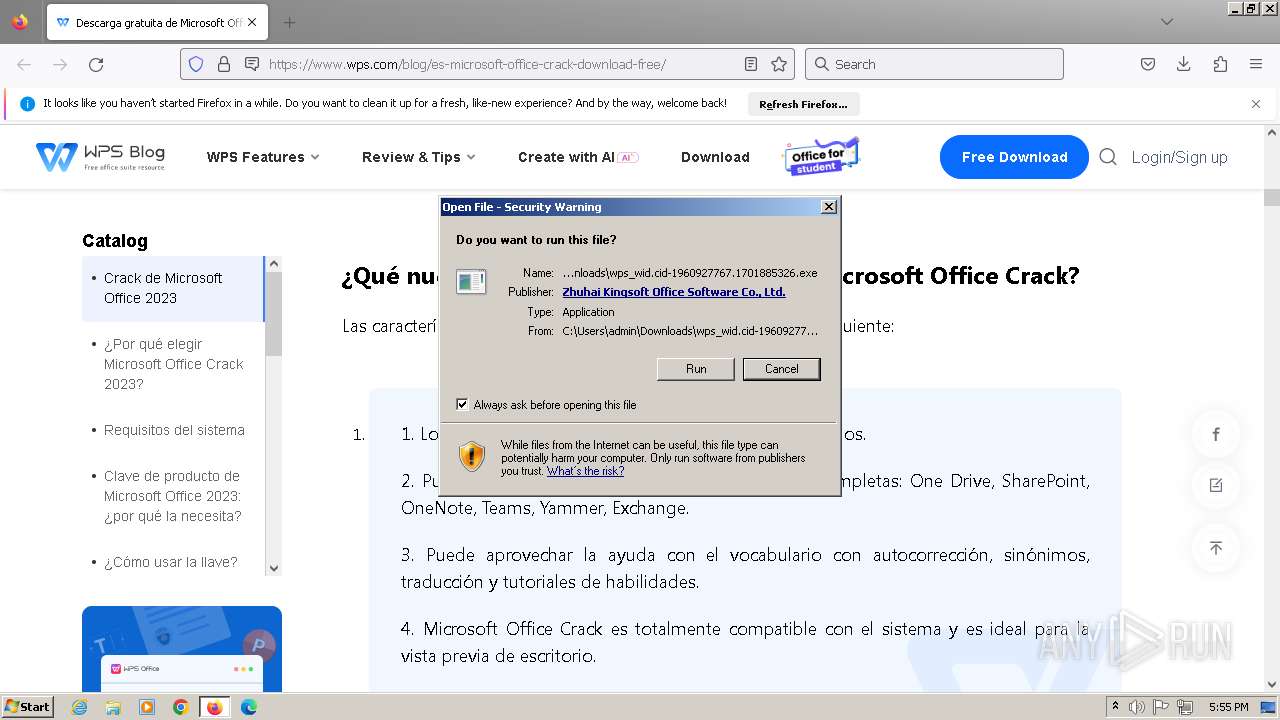This screenshot has height=720, width=1280.
Task: Select catalog item ¿Cómo usar la llave?
Action: [170, 562]
